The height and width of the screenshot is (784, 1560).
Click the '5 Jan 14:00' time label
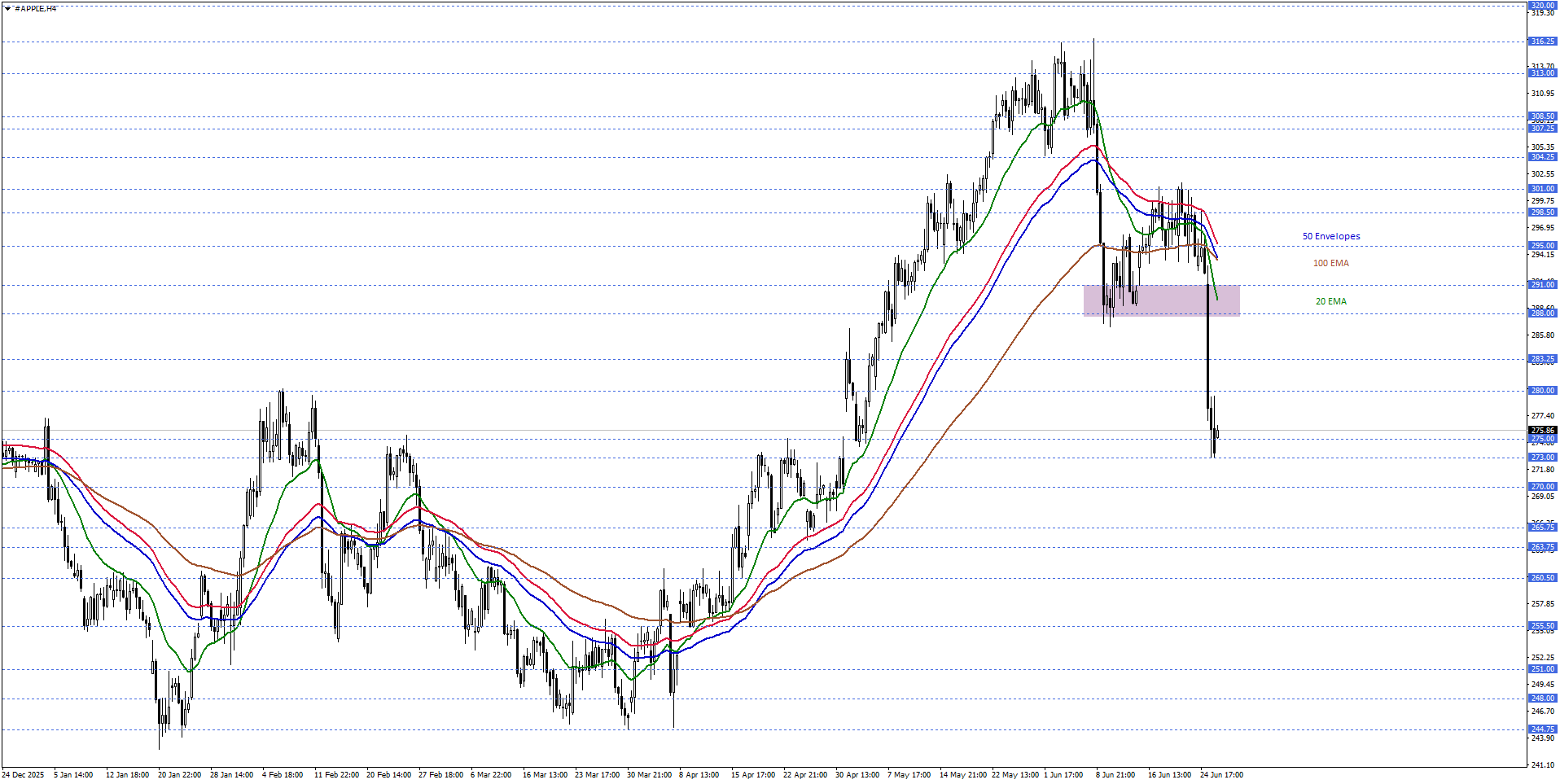pos(73,775)
